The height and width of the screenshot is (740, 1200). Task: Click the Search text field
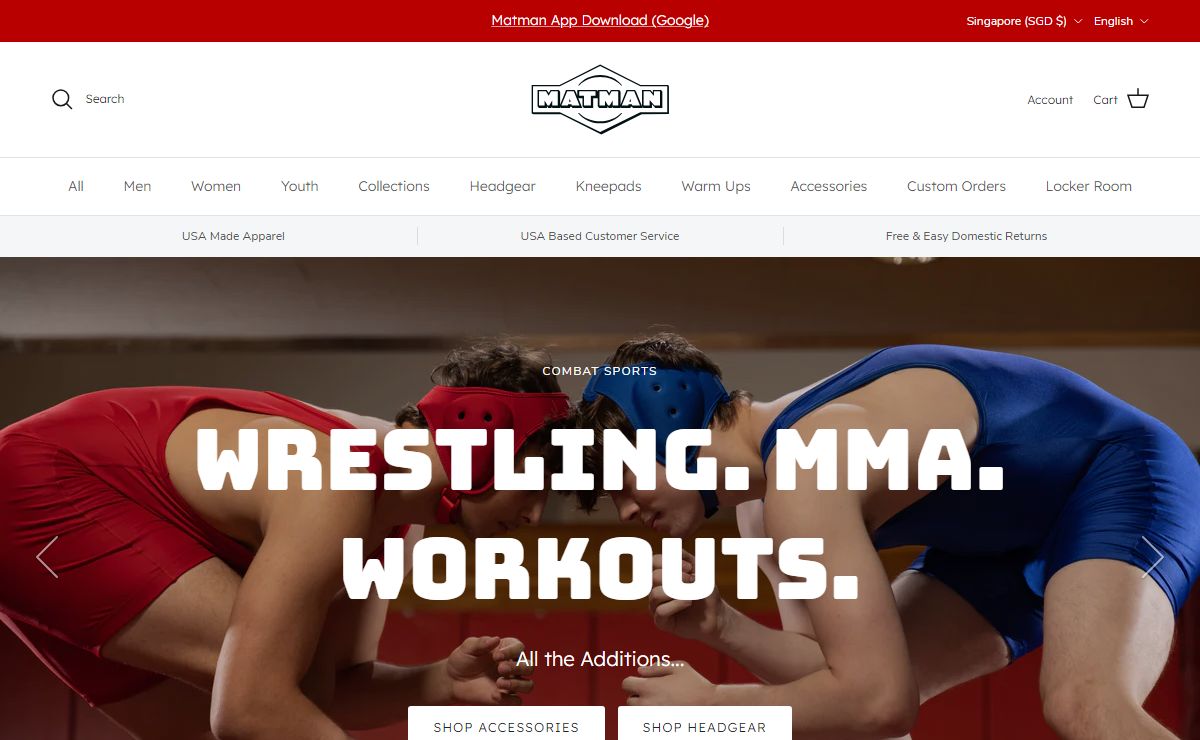[105, 99]
